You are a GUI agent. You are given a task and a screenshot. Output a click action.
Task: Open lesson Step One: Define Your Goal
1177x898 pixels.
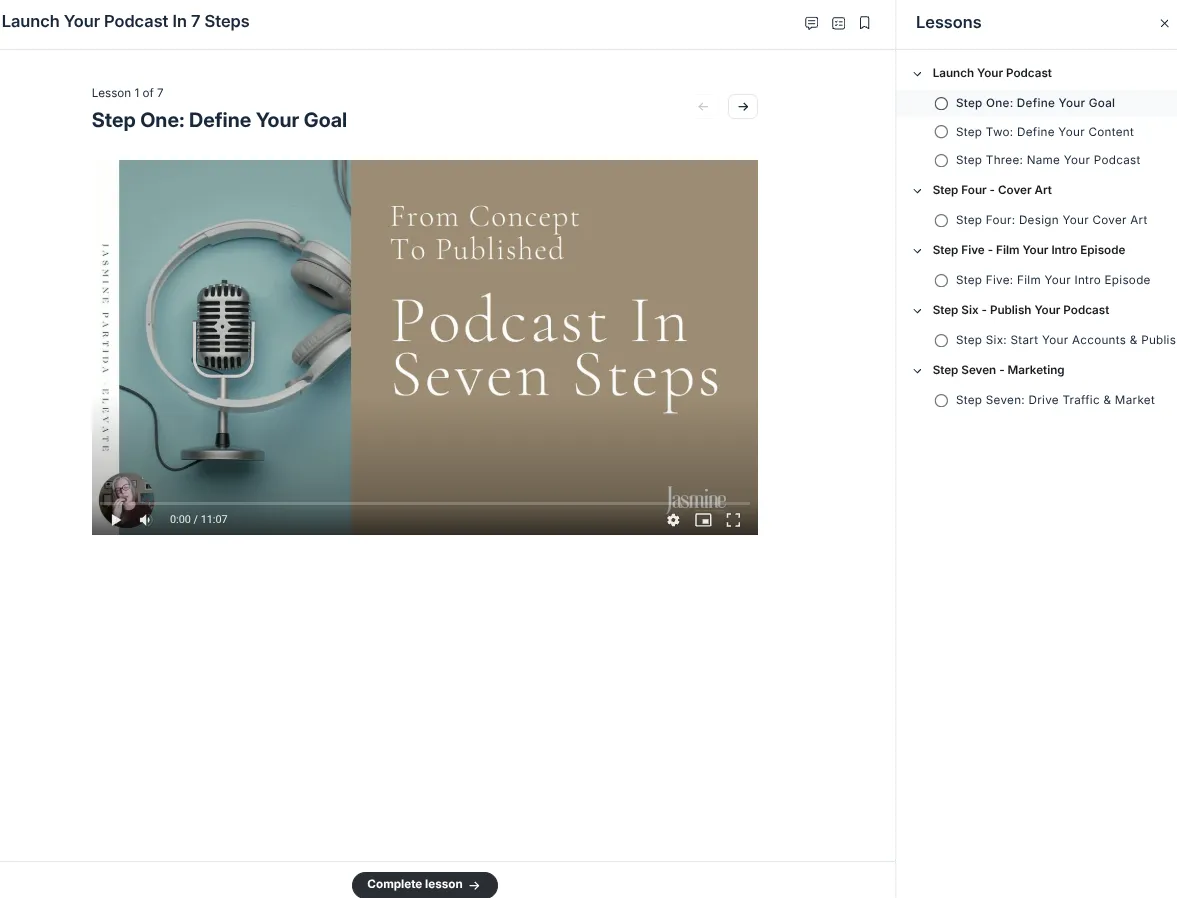[1035, 103]
